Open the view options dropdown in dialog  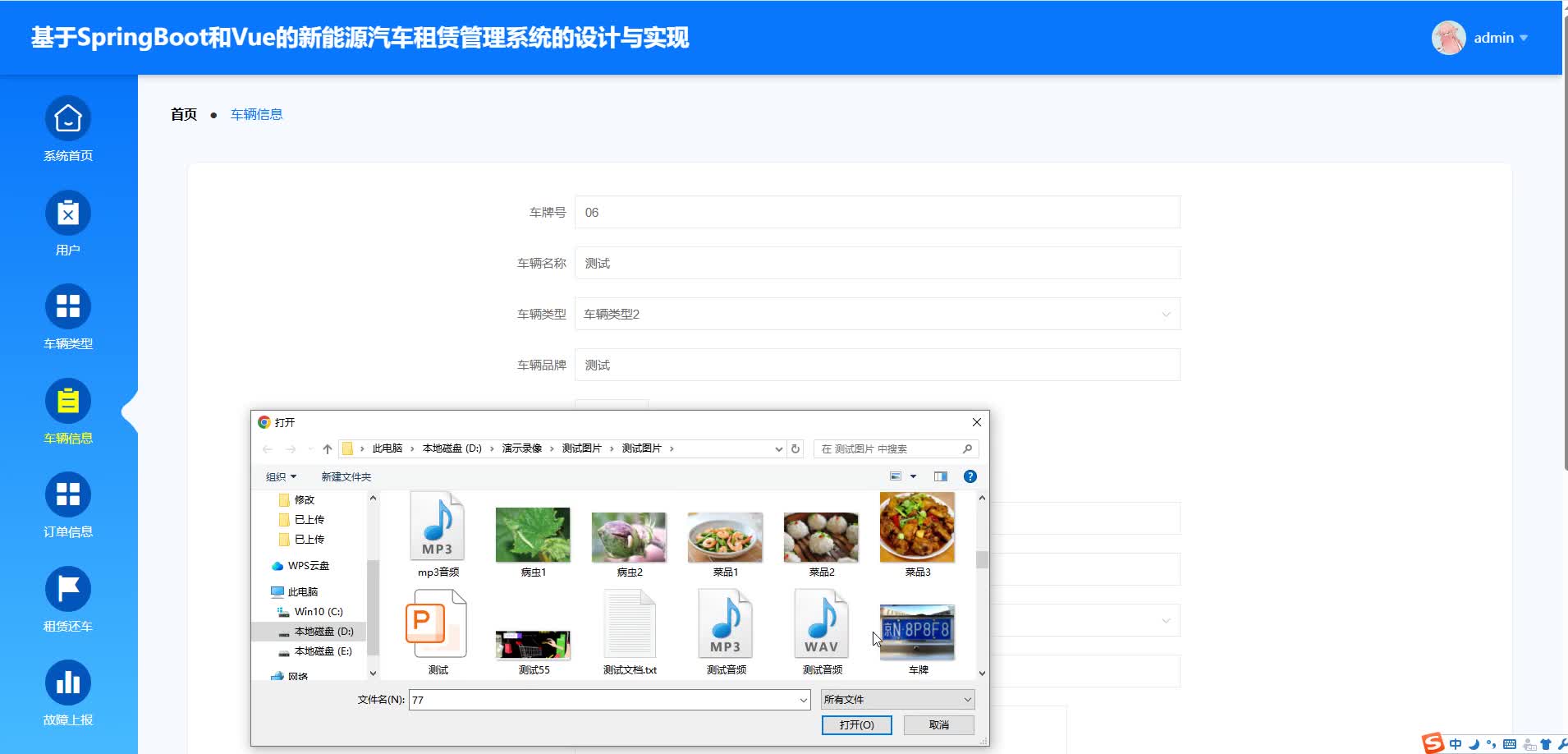(911, 476)
